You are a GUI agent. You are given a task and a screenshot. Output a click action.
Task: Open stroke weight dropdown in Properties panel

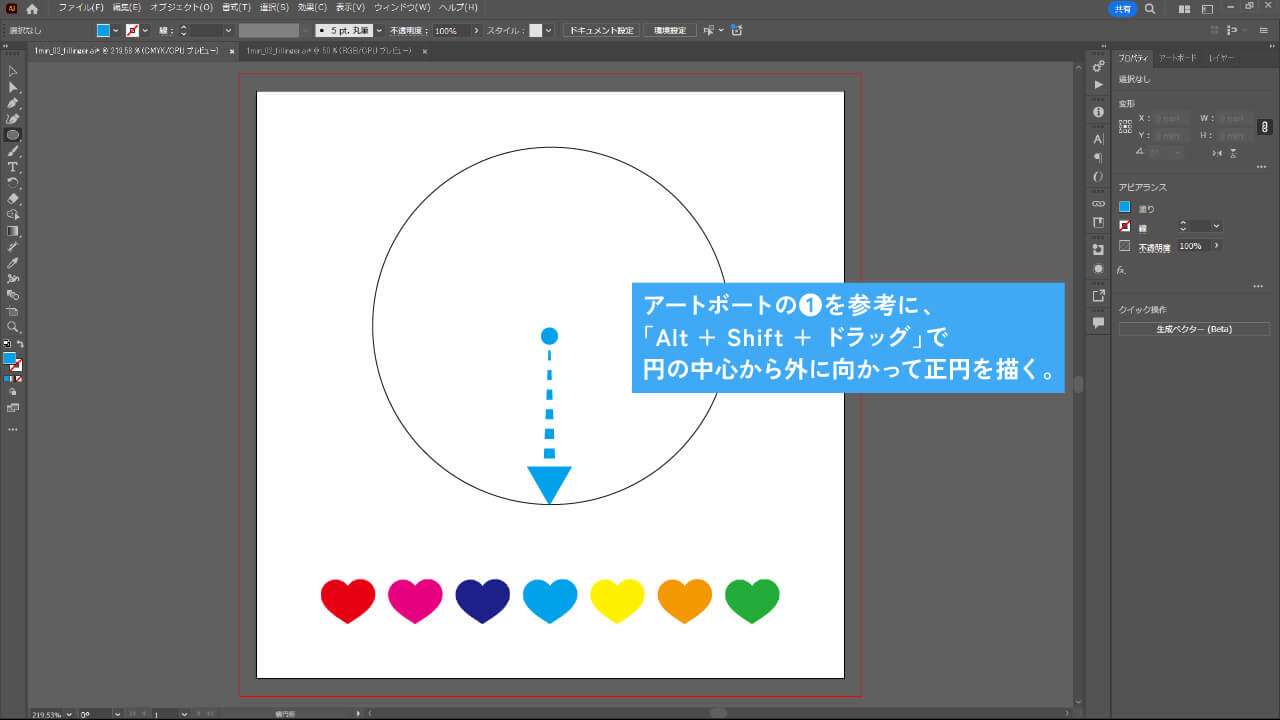1216,226
